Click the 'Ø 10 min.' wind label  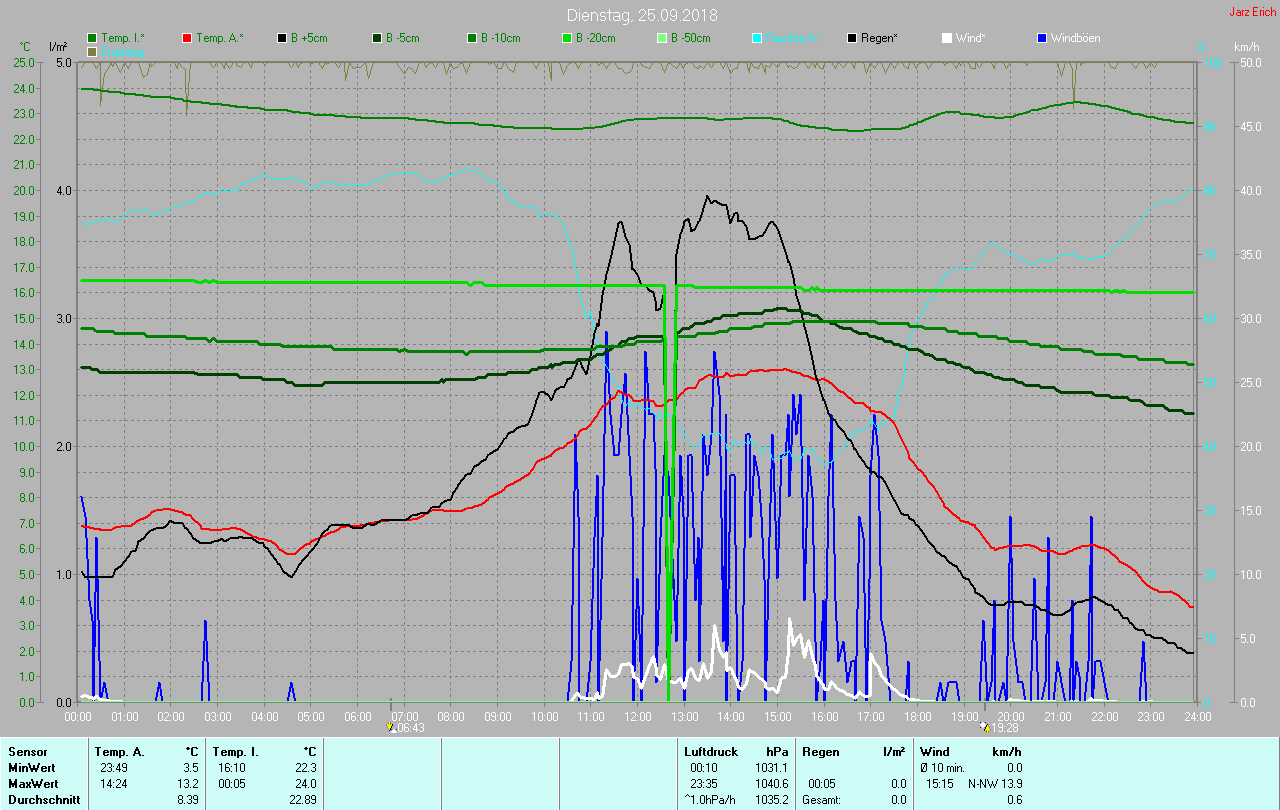tap(943, 767)
